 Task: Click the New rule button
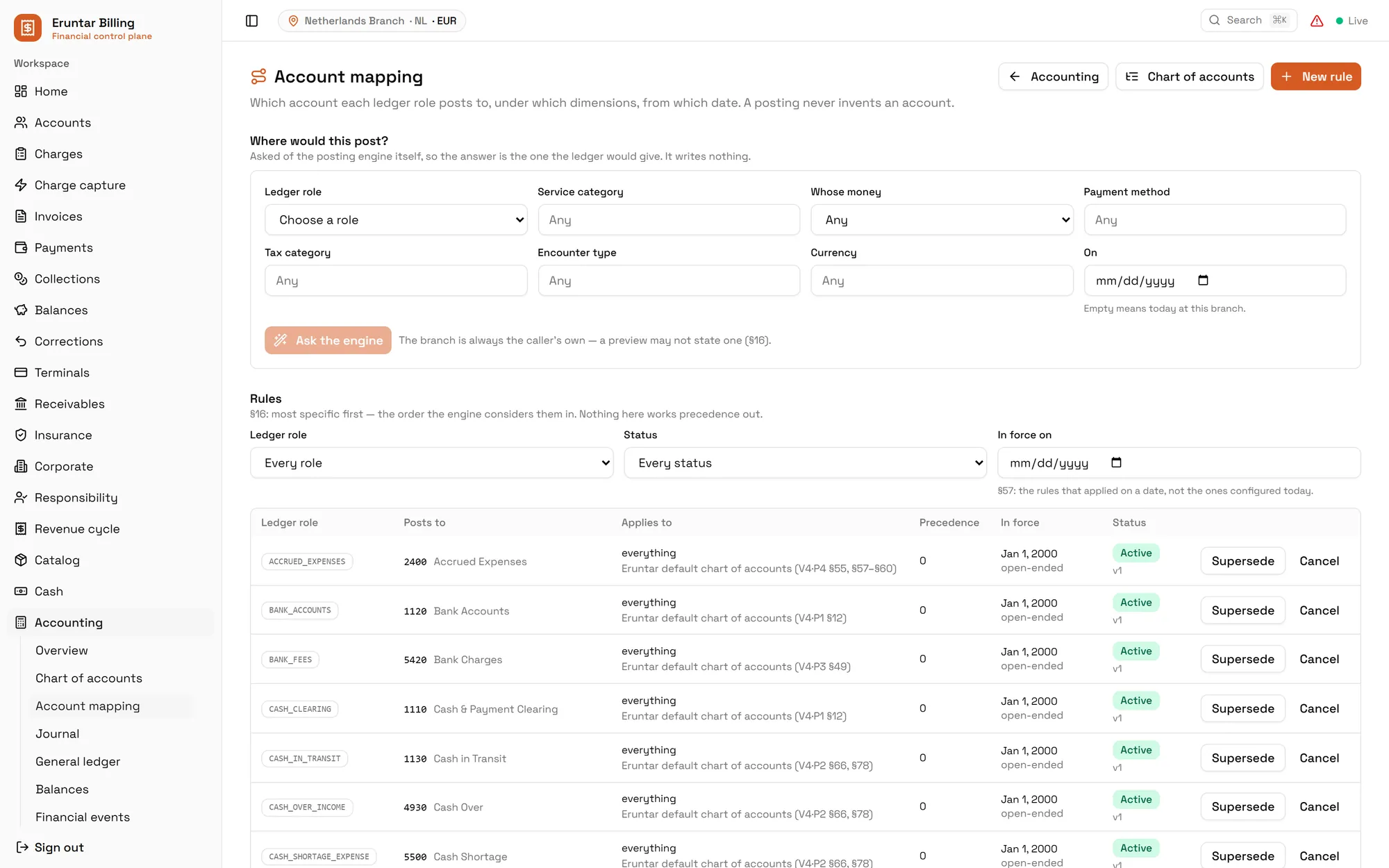coord(1315,76)
